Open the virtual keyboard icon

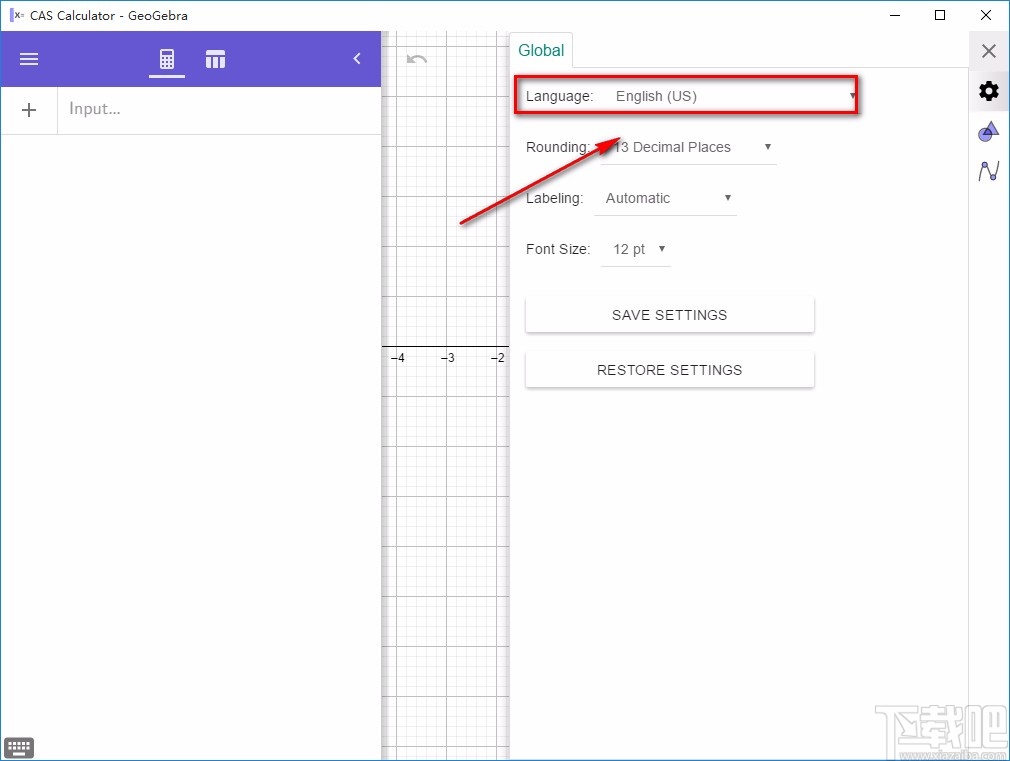(x=19, y=747)
